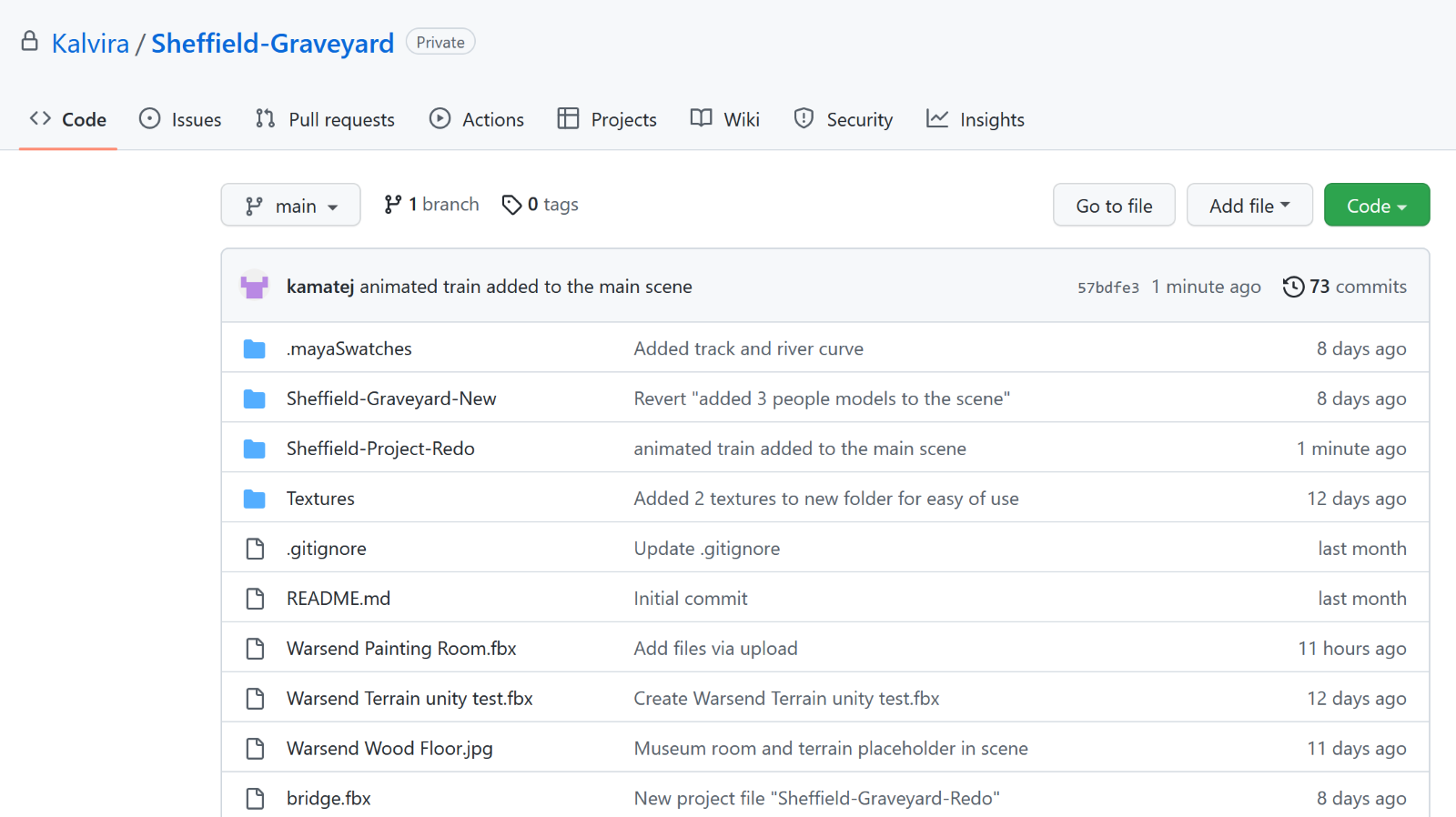The width and height of the screenshot is (1456, 817).
Task: Click the Go to file button
Action: tap(1114, 206)
